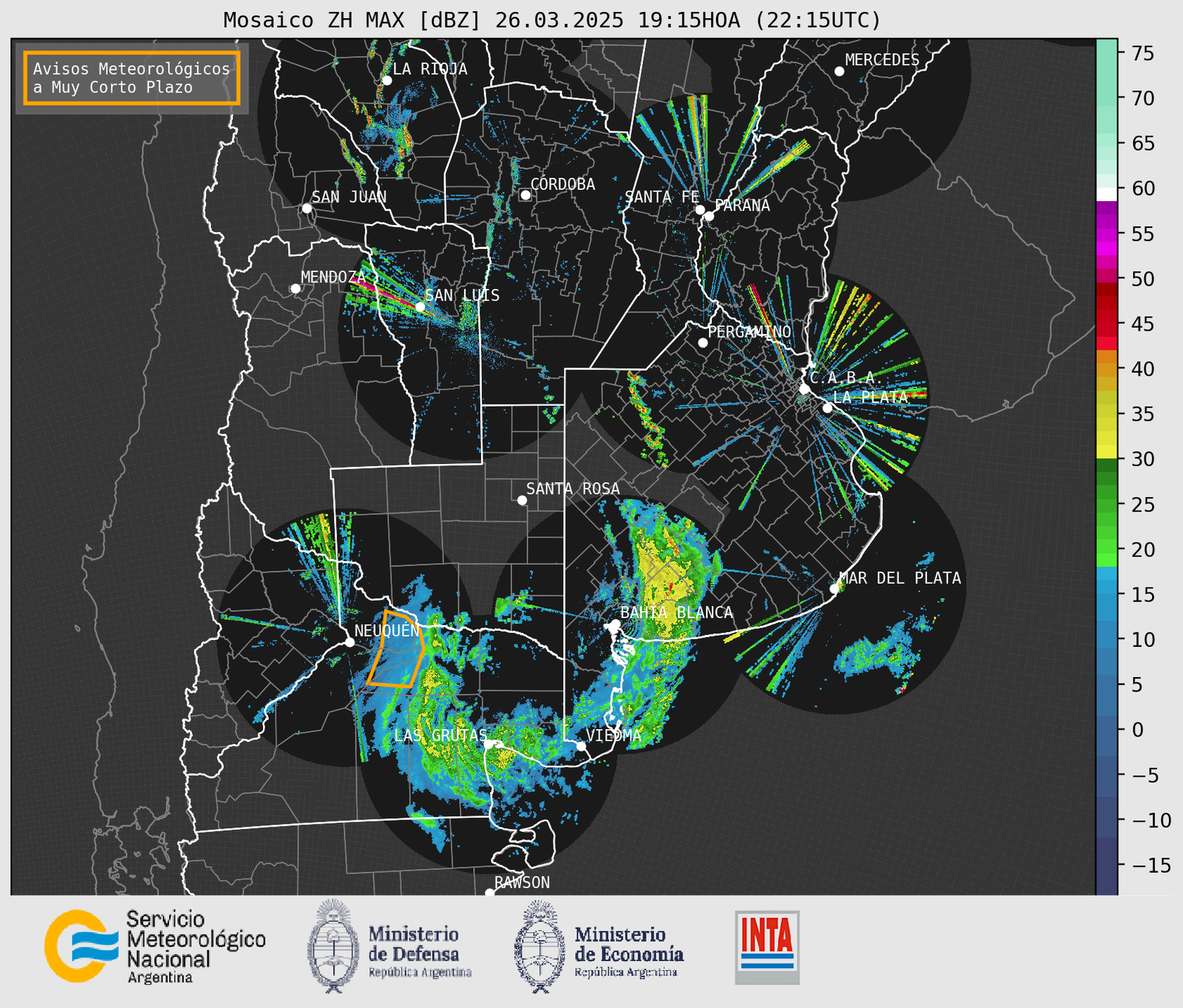
Task: Click the red INTA logo
Action: tap(767, 947)
